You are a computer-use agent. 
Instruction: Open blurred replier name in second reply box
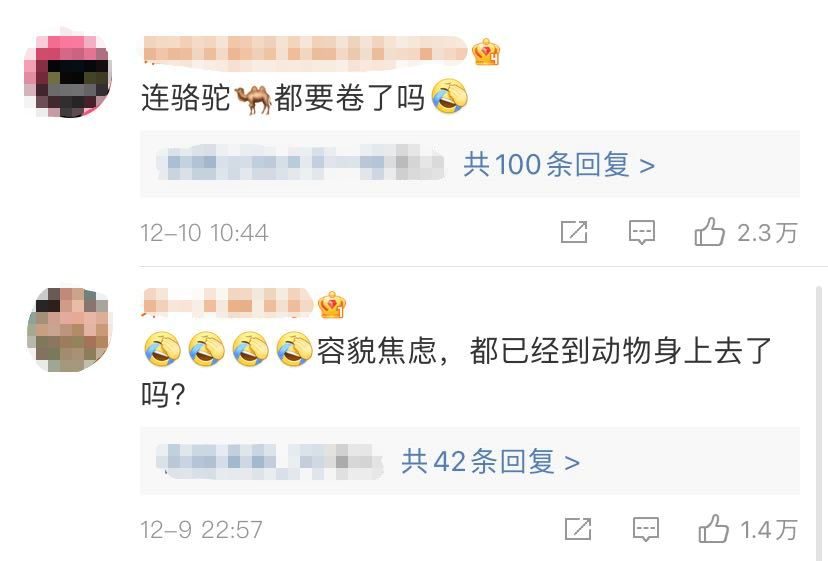(x=270, y=461)
